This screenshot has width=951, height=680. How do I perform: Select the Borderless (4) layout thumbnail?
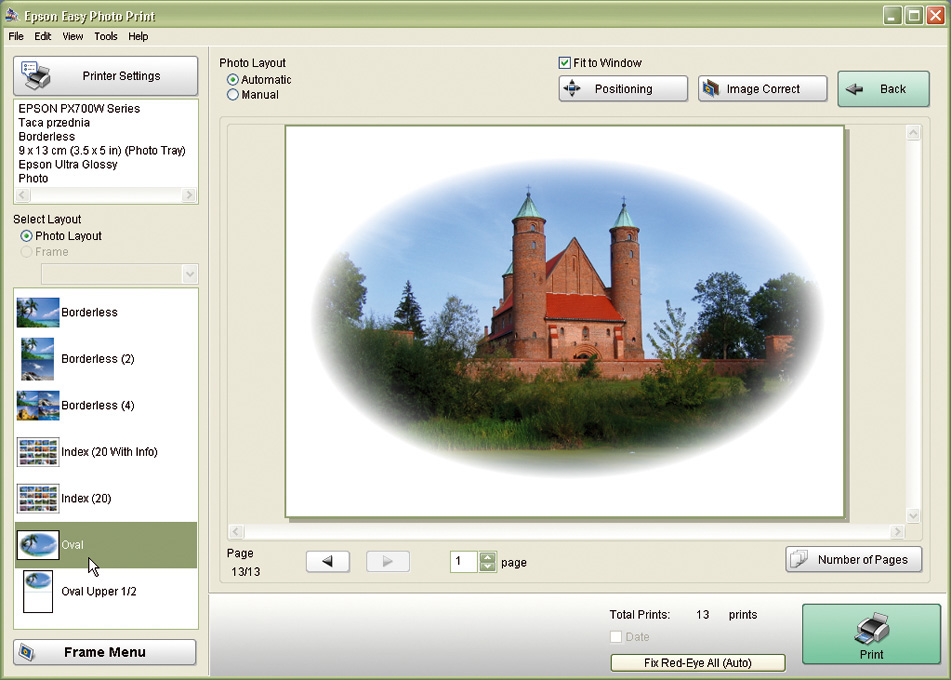(38, 405)
